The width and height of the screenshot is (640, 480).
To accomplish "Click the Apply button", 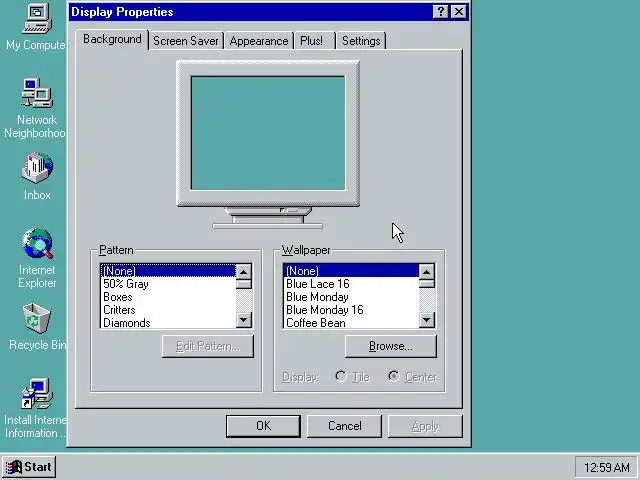I will click(425, 426).
